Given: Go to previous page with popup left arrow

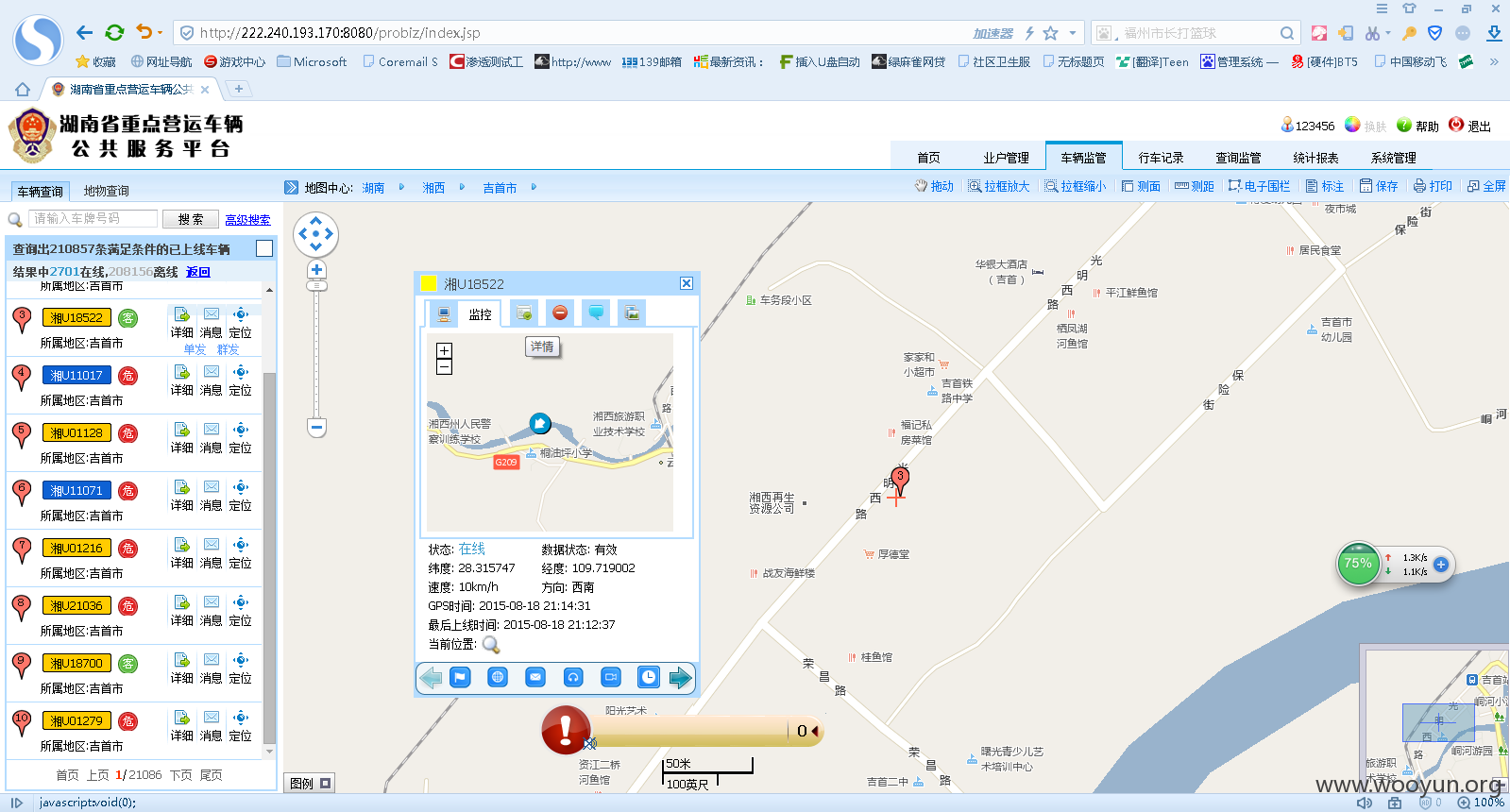Looking at the screenshot, I should tap(431, 677).
